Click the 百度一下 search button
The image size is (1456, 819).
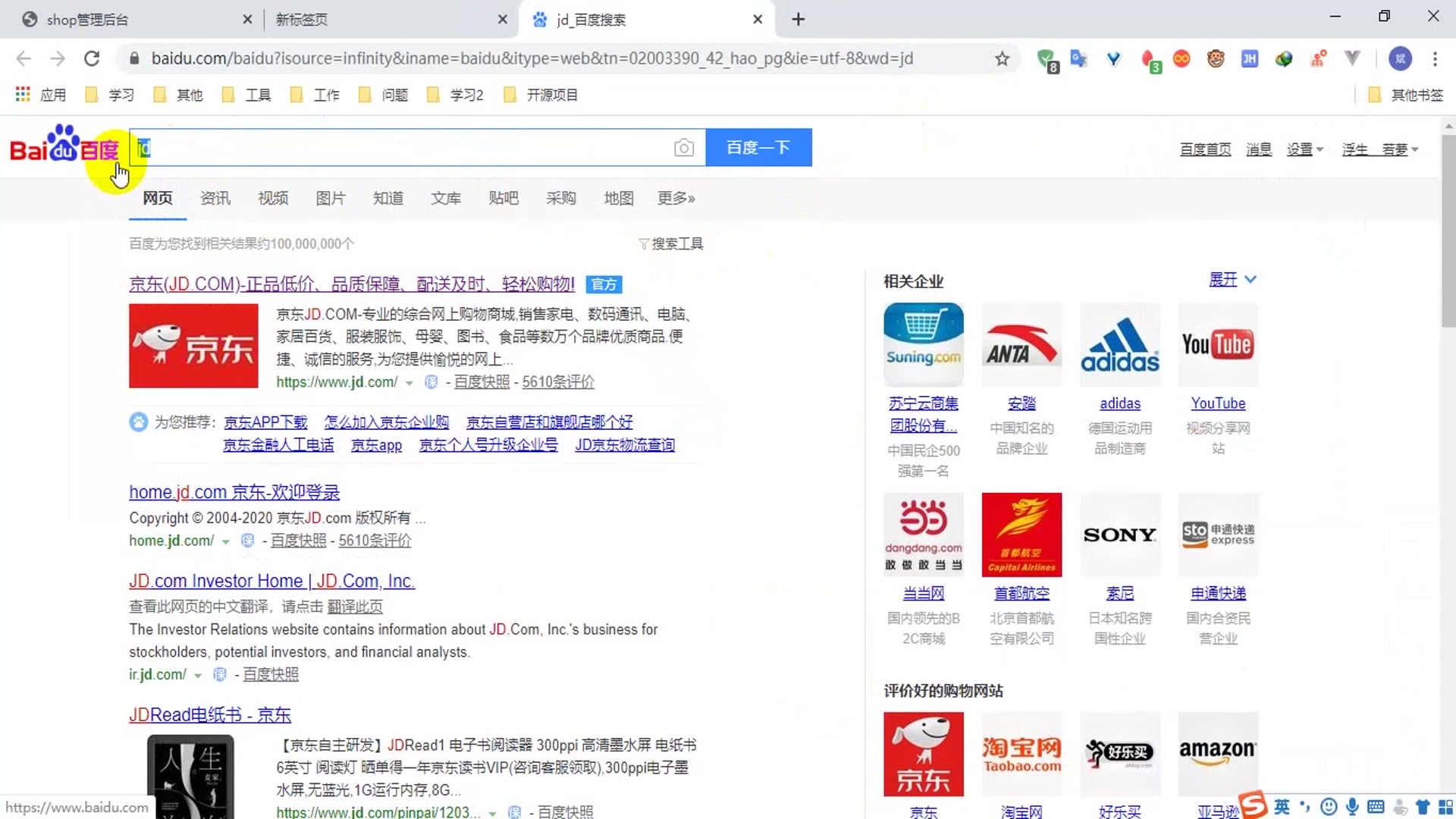pos(758,147)
